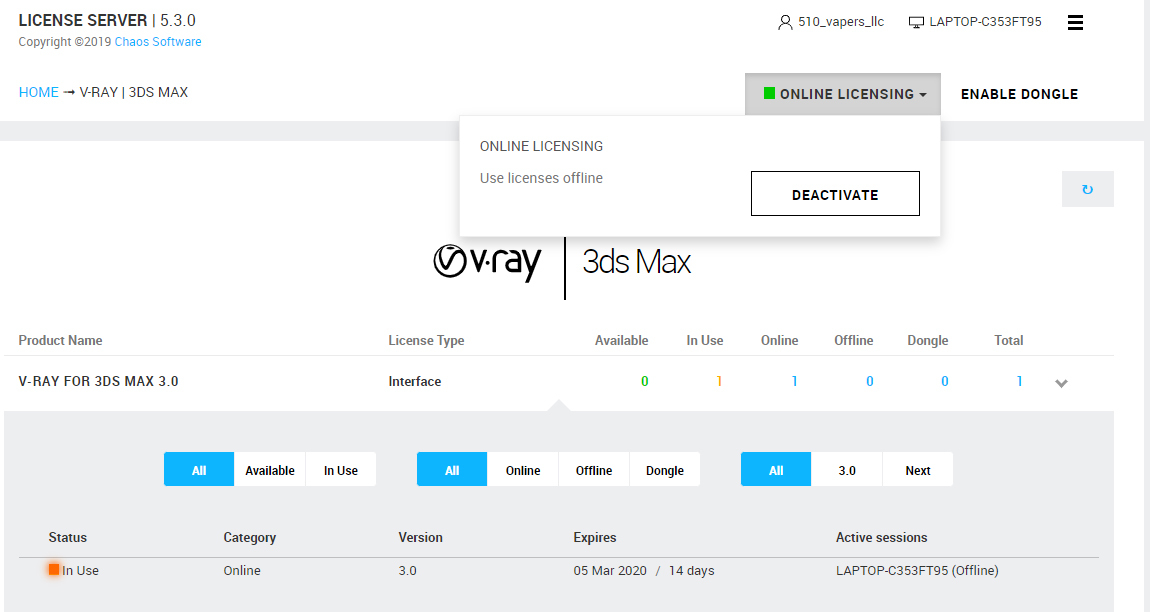Image resolution: width=1150 pixels, height=612 pixels.
Task: Click the Expires date 05 Mar 2020
Action: (610, 570)
